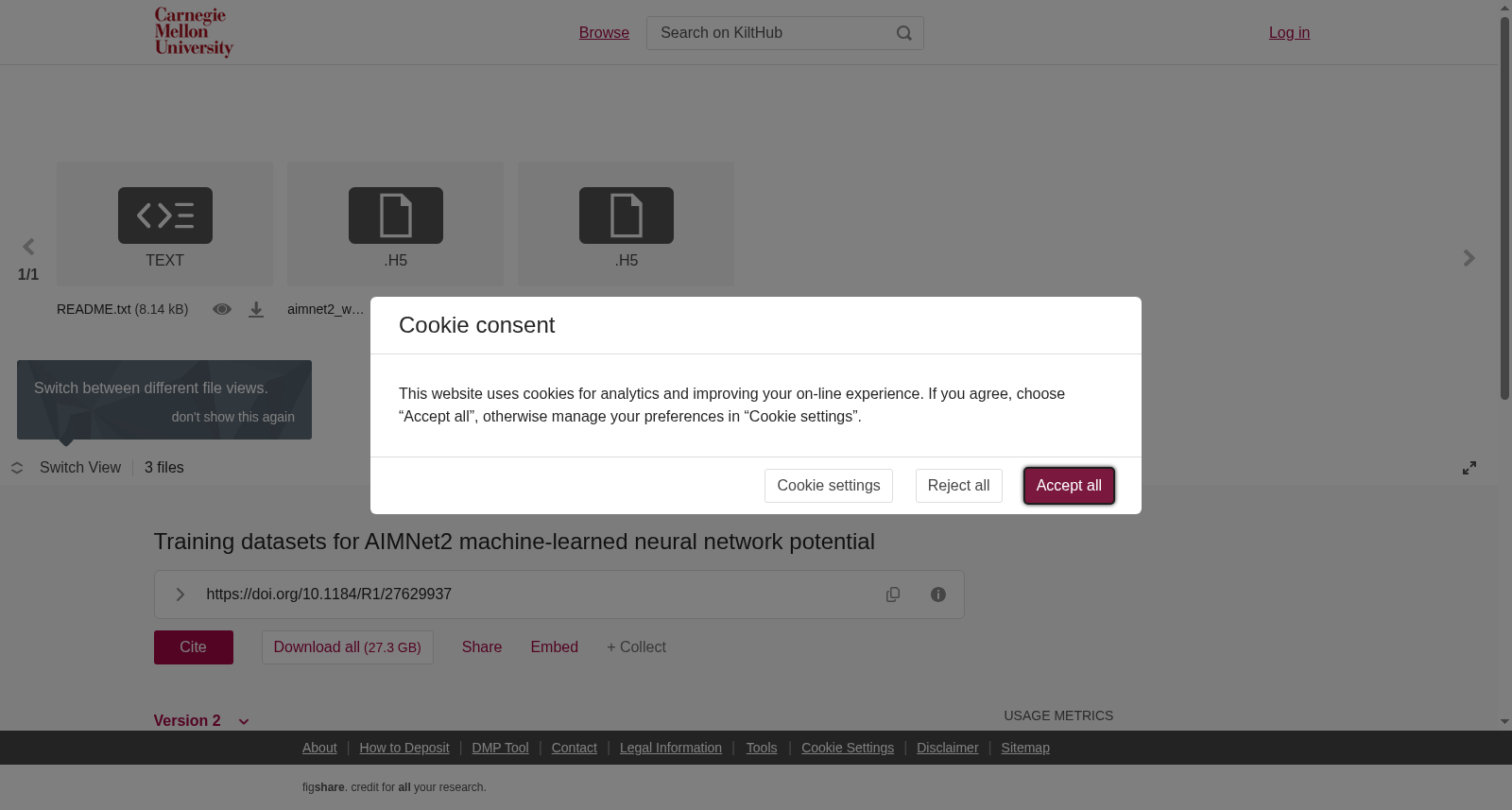Open fullscreen file viewer icon
The image size is (1512, 810).
(1469, 468)
